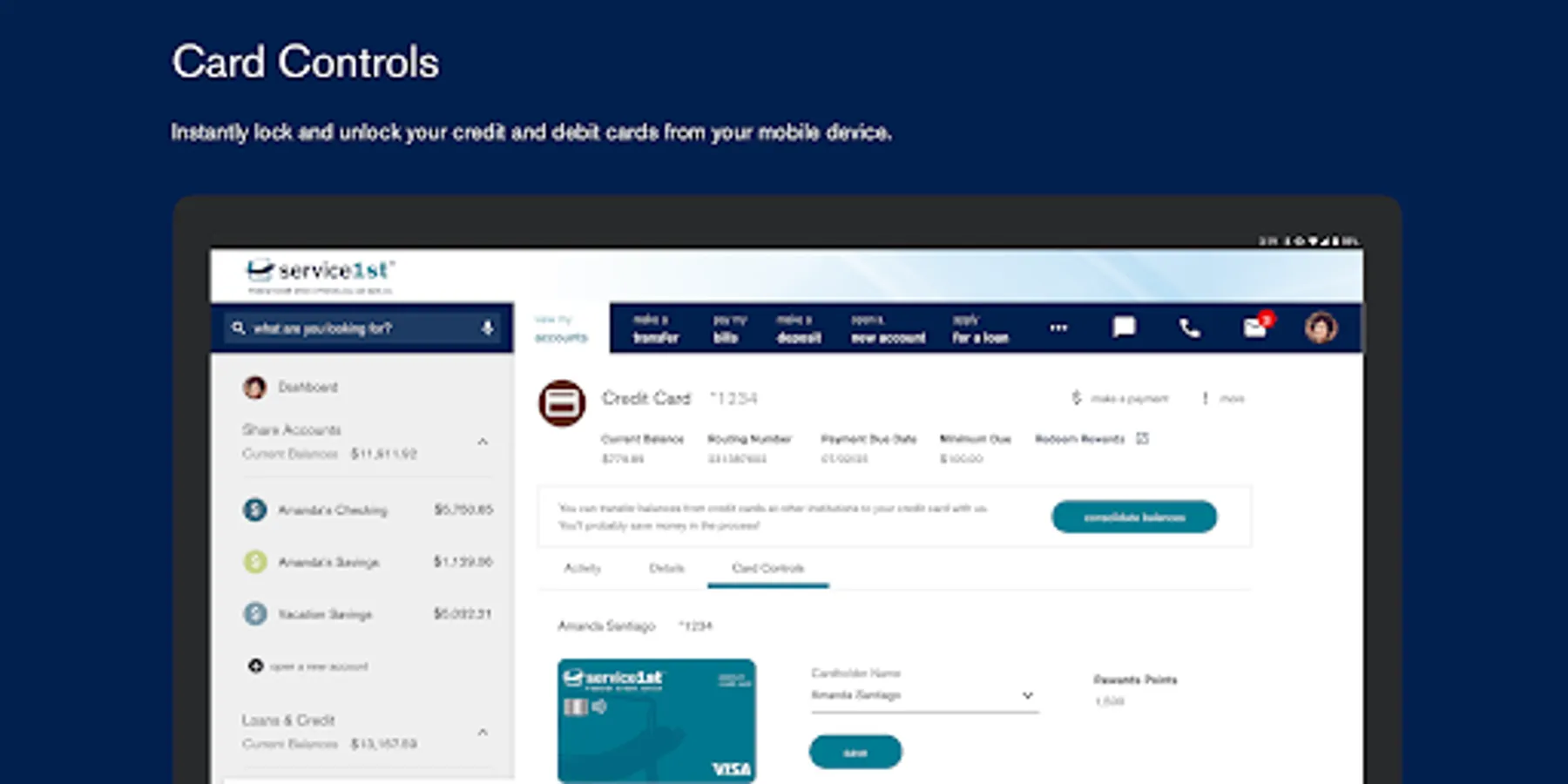Click Amanda's Savings row label
The image size is (1568, 784).
[328, 562]
